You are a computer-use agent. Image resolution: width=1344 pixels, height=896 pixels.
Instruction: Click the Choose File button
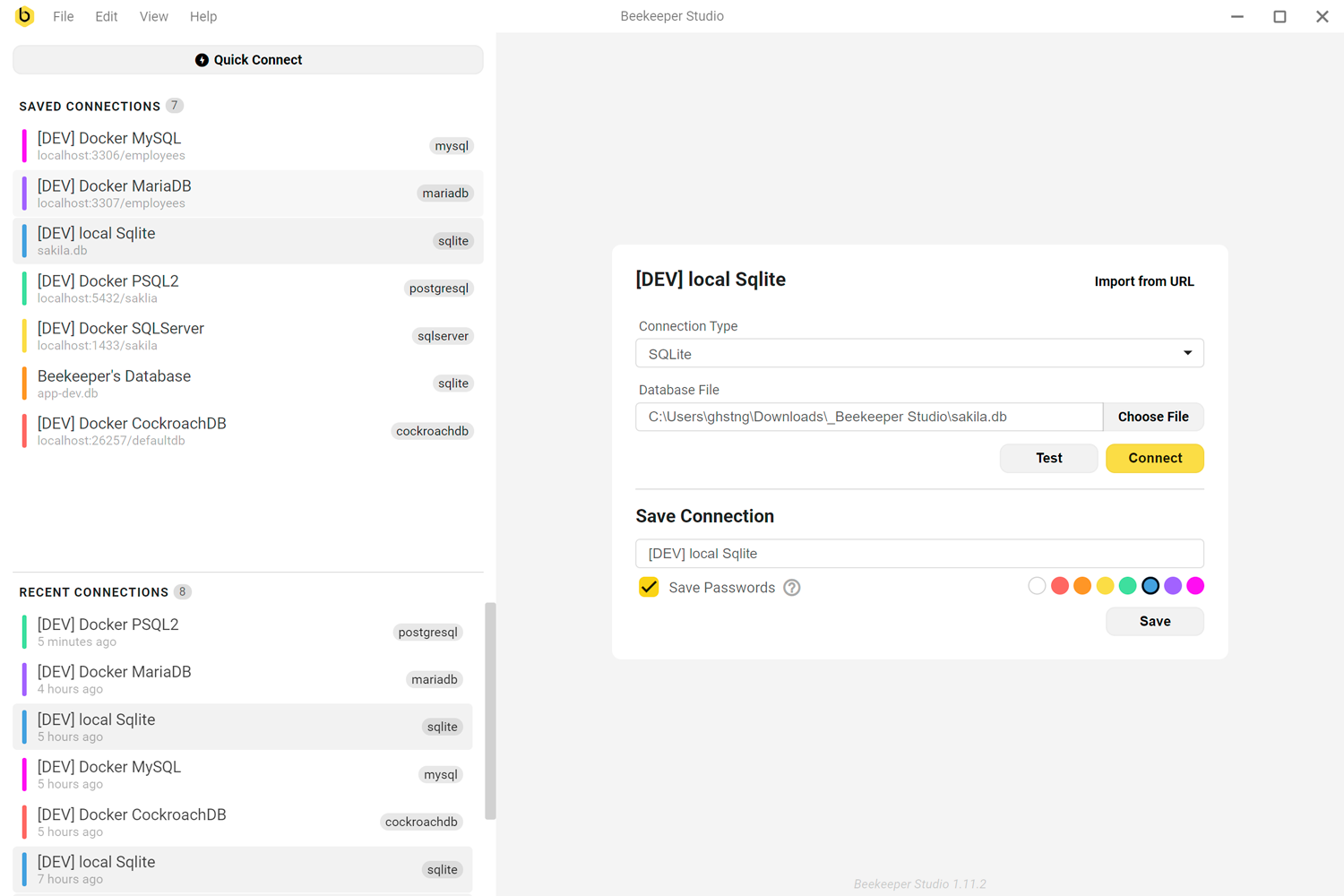click(x=1153, y=417)
